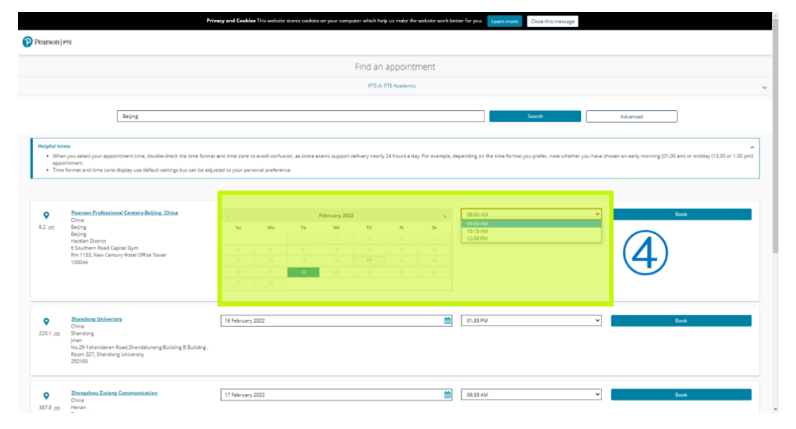
Task: Focus the Beijing location search field
Action: click(x=301, y=116)
